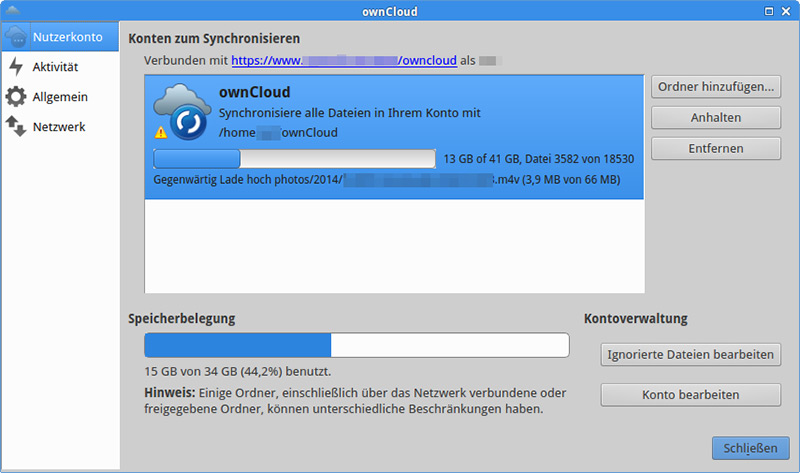Maximize the ownCloud window
This screenshot has height=473, width=800.
point(769,11)
